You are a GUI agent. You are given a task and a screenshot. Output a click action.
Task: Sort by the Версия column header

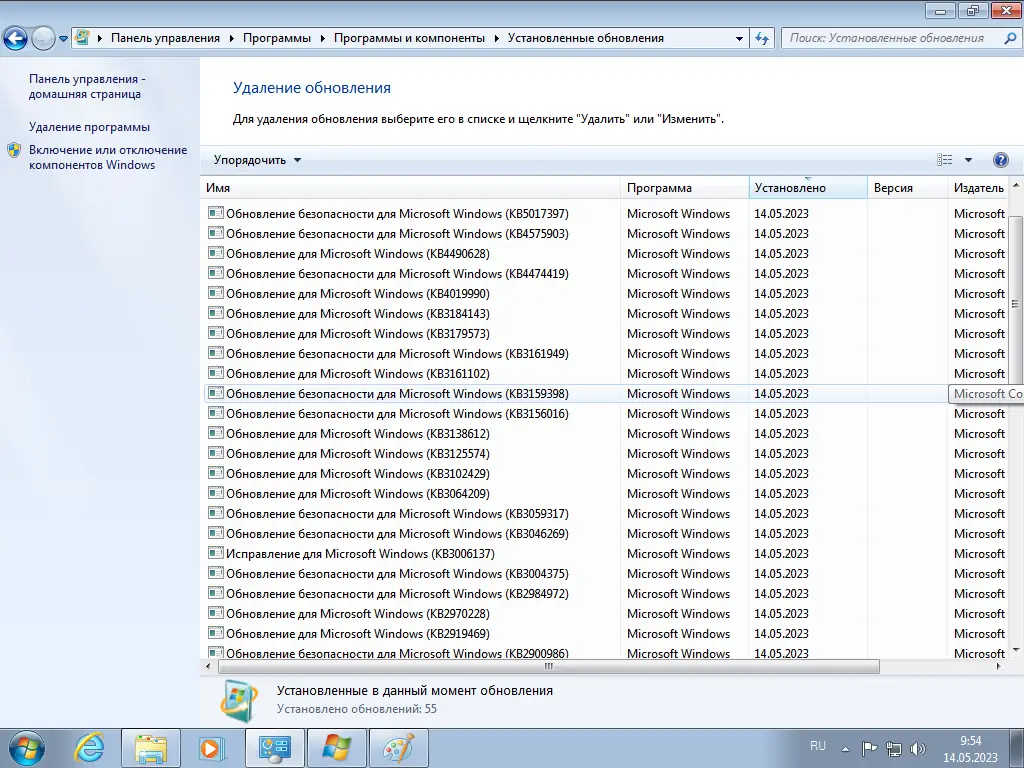click(907, 188)
